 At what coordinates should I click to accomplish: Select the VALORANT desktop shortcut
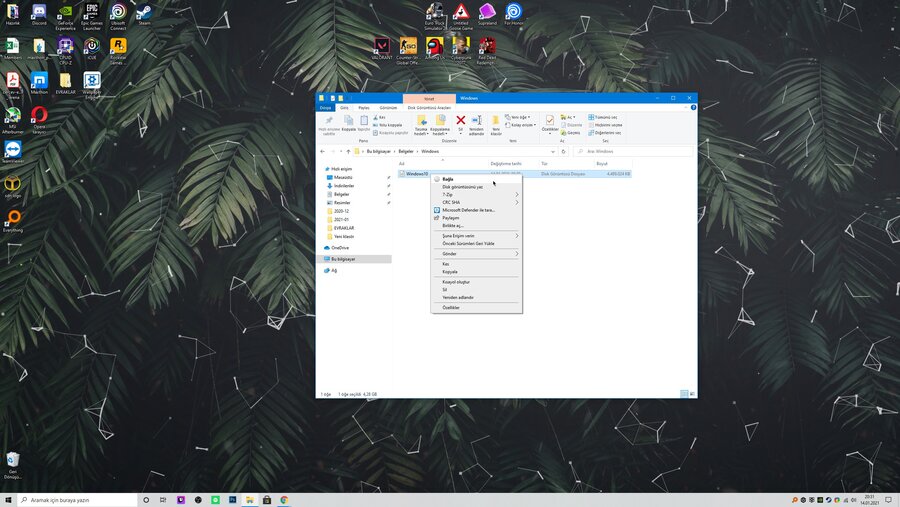381,47
